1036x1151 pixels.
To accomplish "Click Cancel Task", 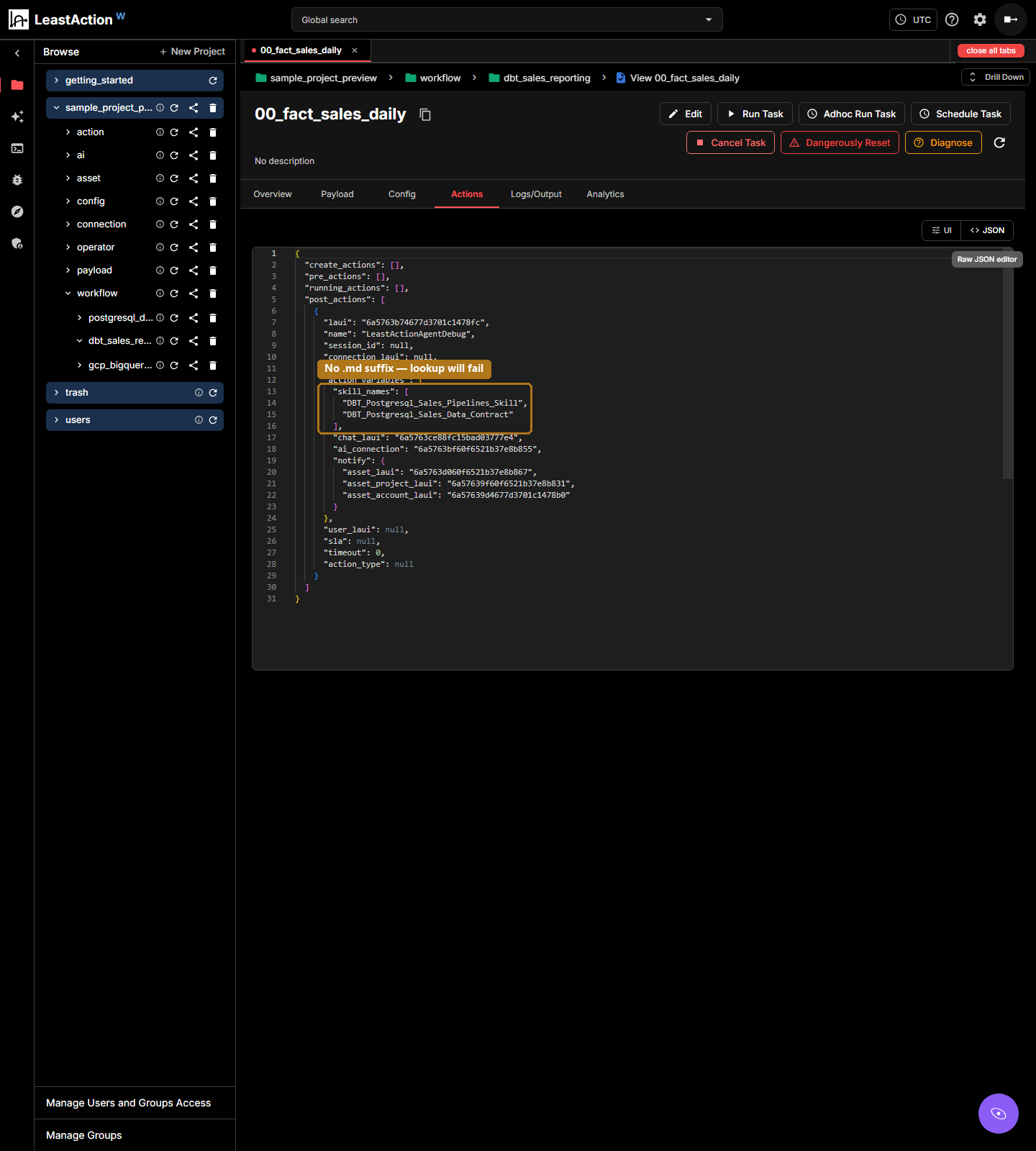I will pyautogui.click(x=731, y=142).
